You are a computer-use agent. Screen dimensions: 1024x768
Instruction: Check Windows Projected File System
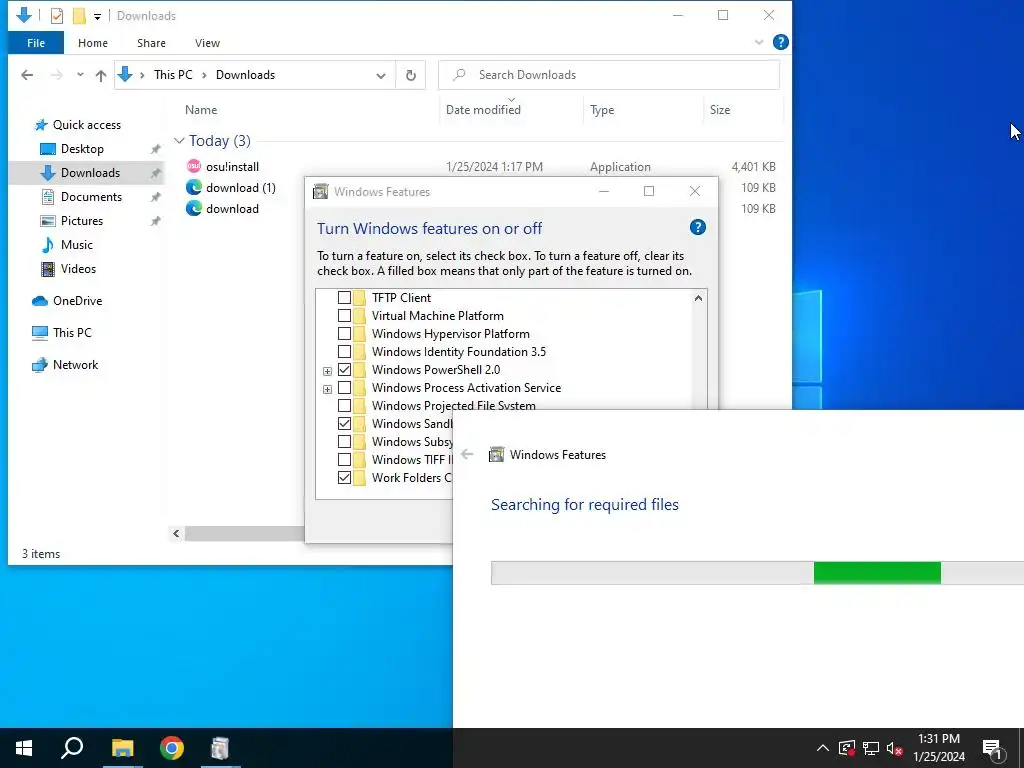click(x=344, y=406)
